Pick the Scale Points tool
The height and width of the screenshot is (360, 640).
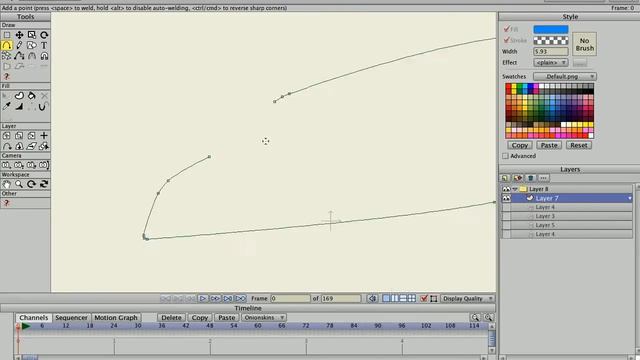(31, 35)
